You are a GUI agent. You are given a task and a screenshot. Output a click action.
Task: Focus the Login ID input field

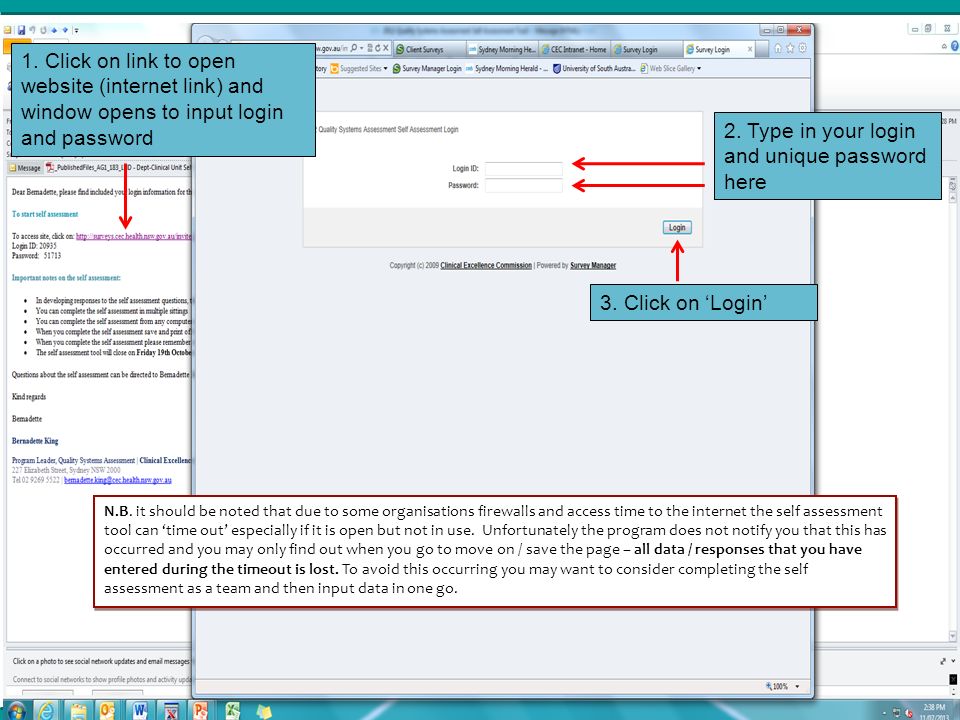click(x=523, y=168)
